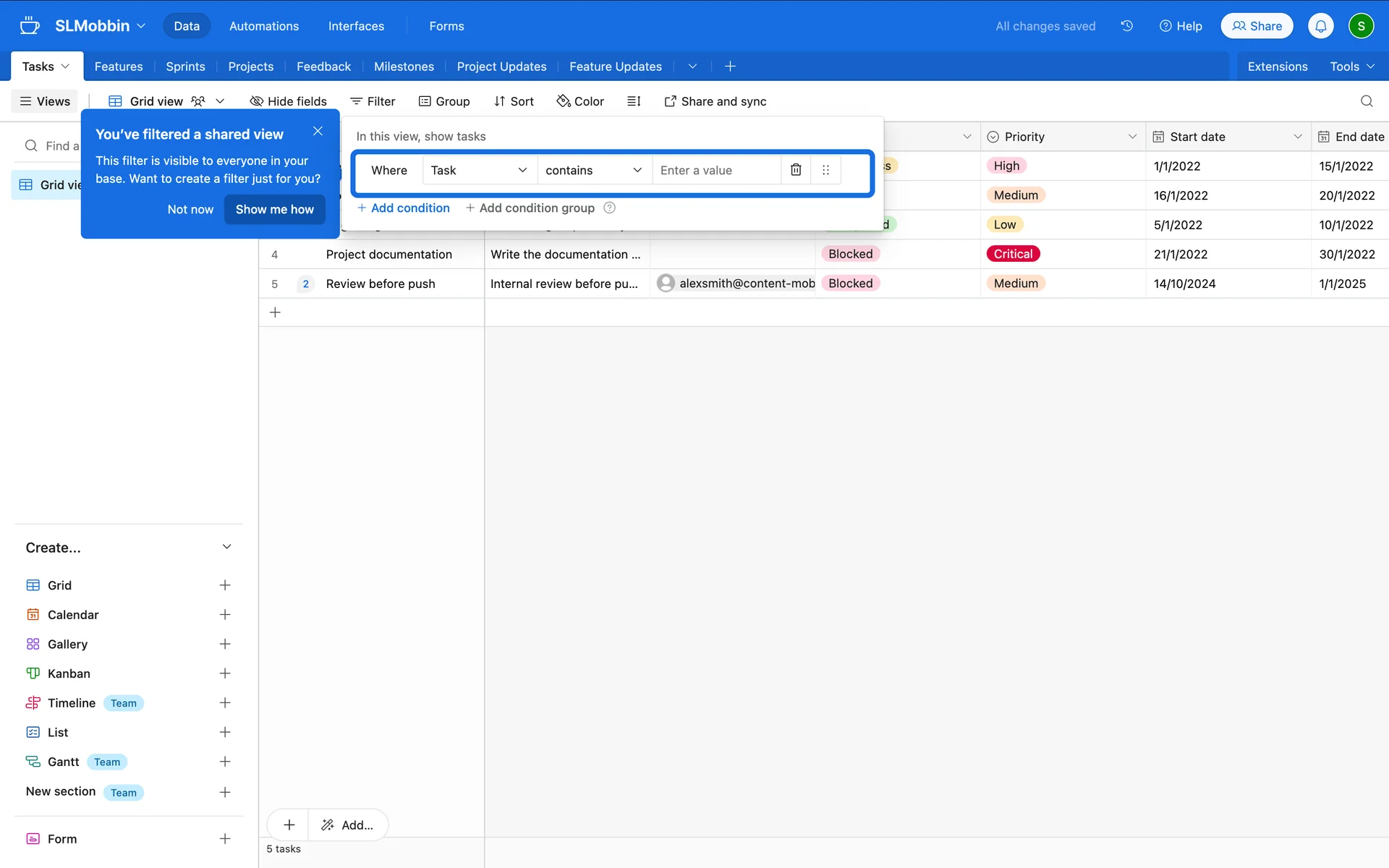Open the contains operator dropdown
1389x868 pixels.
coord(593,170)
